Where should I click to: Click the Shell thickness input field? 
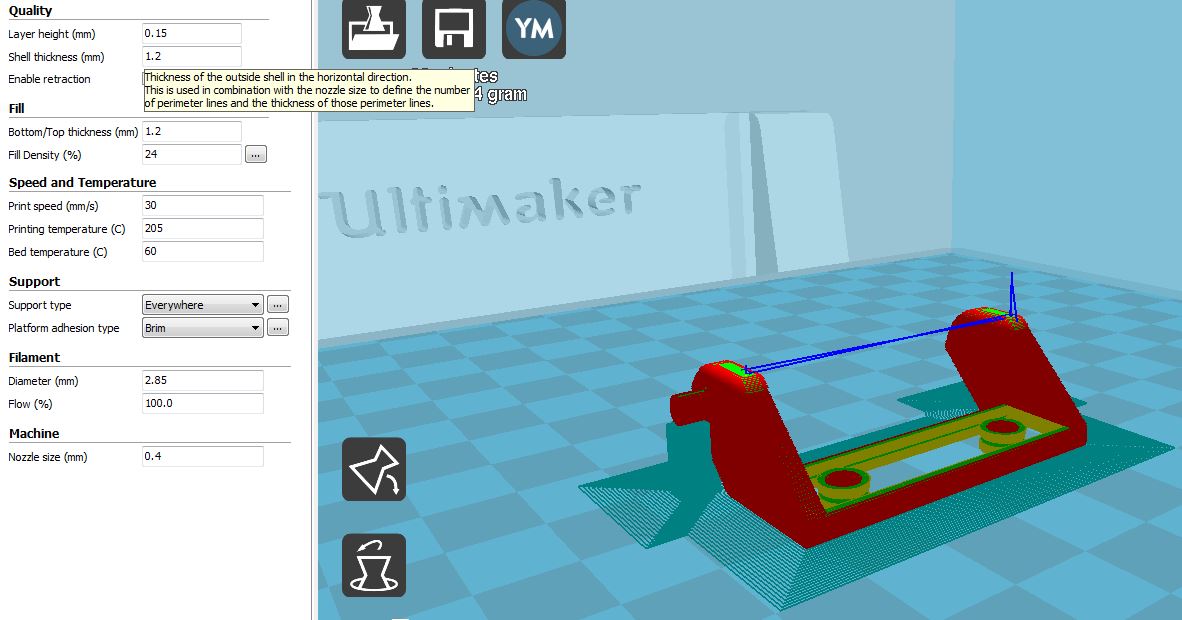click(x=192, y=57)
